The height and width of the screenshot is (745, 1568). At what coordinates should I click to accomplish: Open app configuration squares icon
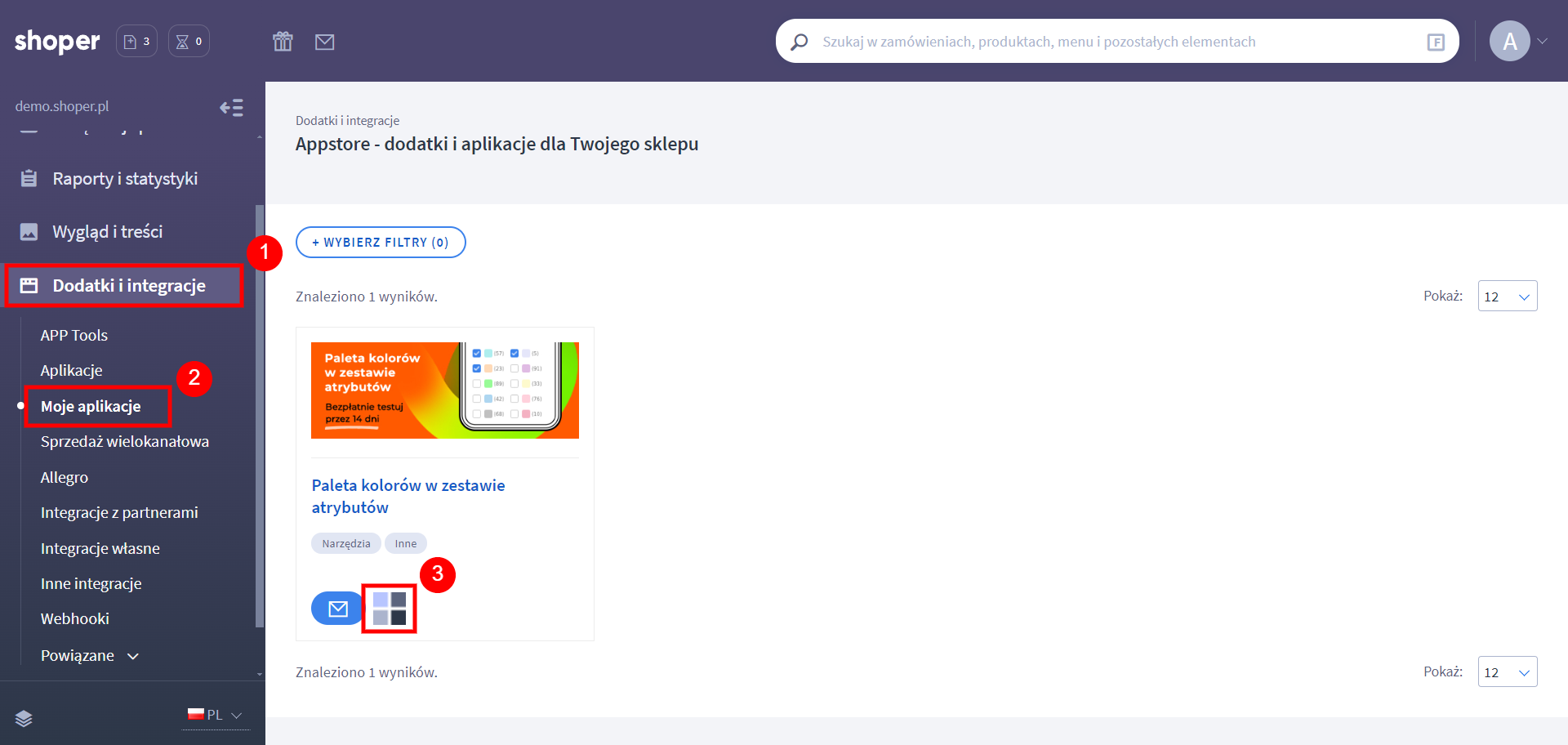390,609
